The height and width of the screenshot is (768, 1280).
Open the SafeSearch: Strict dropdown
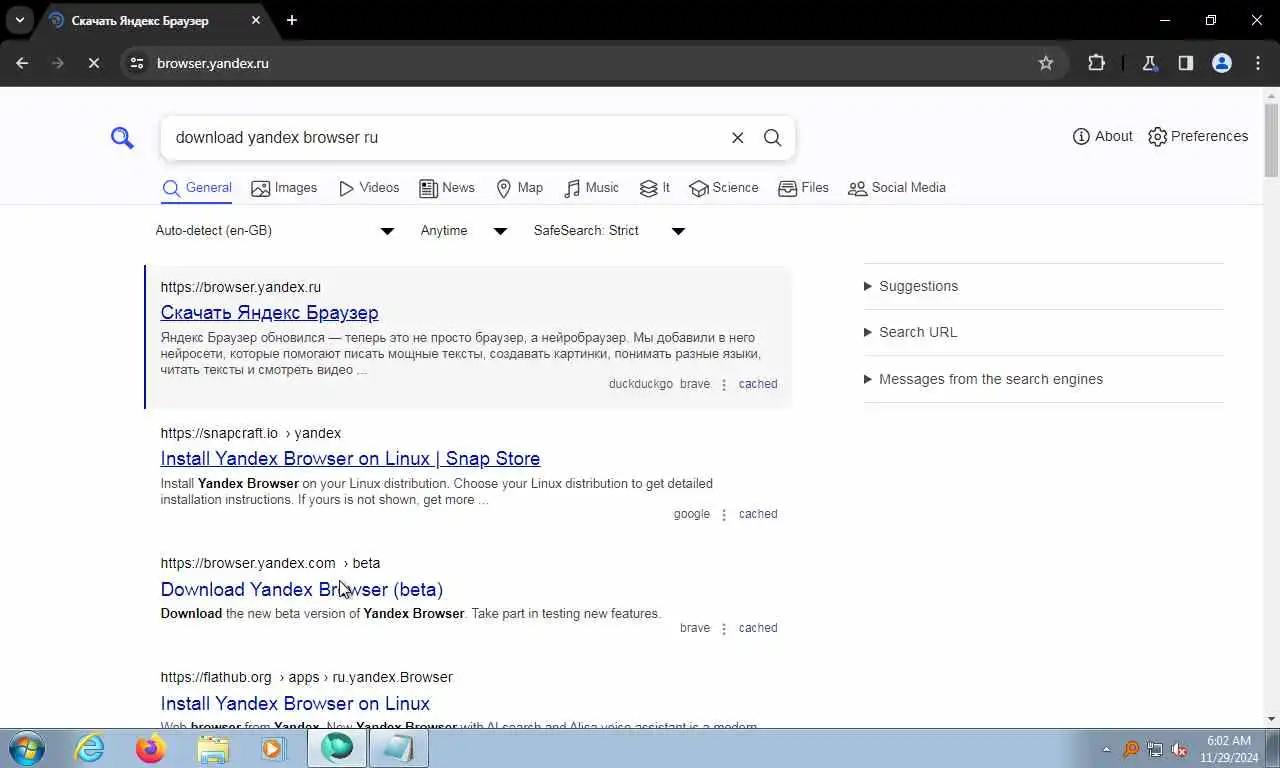(x=608, y=231)
